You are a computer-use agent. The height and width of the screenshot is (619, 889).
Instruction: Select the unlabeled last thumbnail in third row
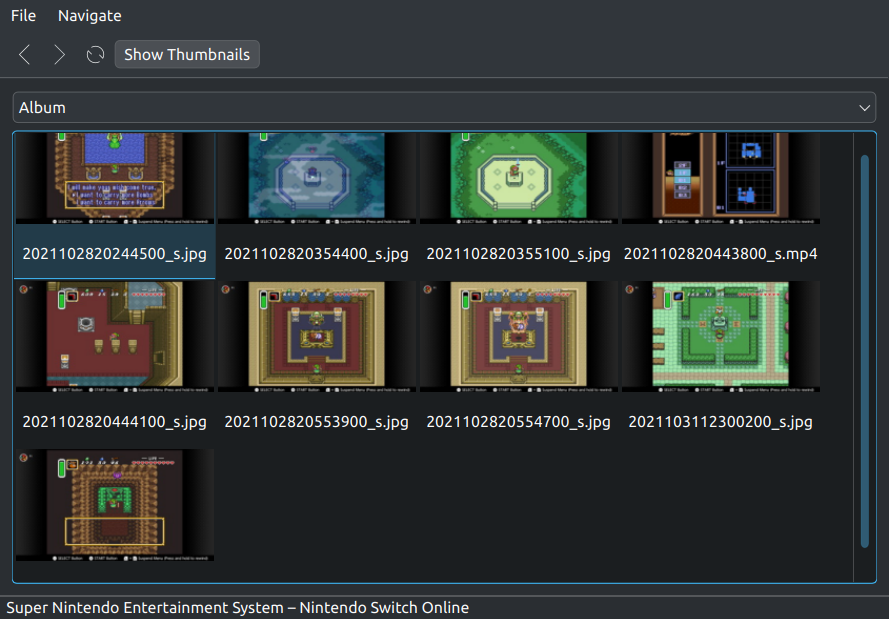(115, 505)
